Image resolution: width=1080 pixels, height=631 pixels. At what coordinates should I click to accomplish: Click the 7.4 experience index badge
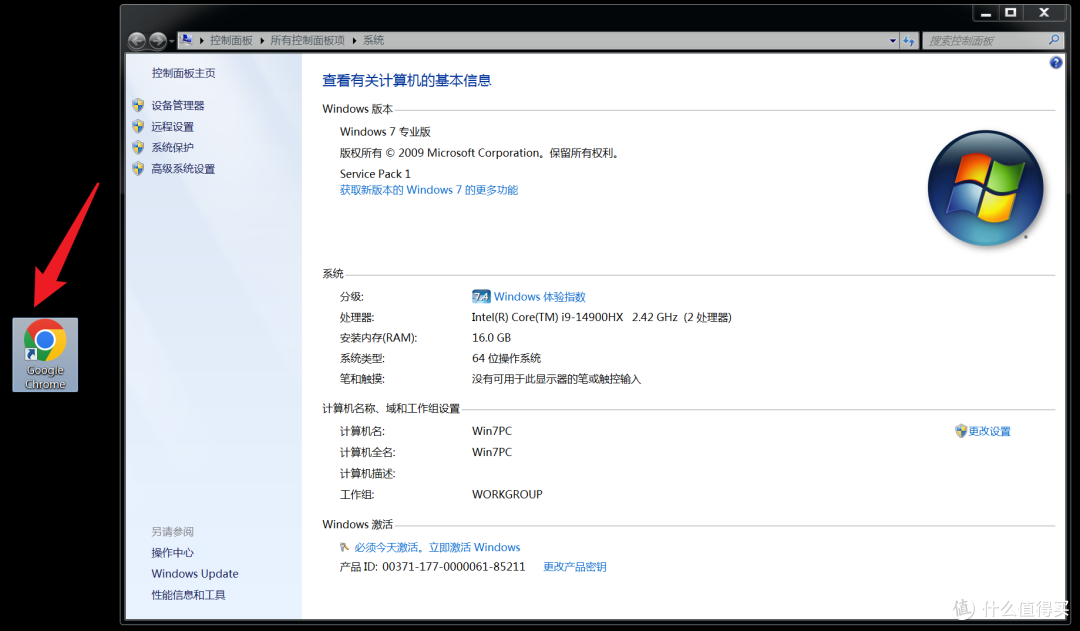[481, 296]
